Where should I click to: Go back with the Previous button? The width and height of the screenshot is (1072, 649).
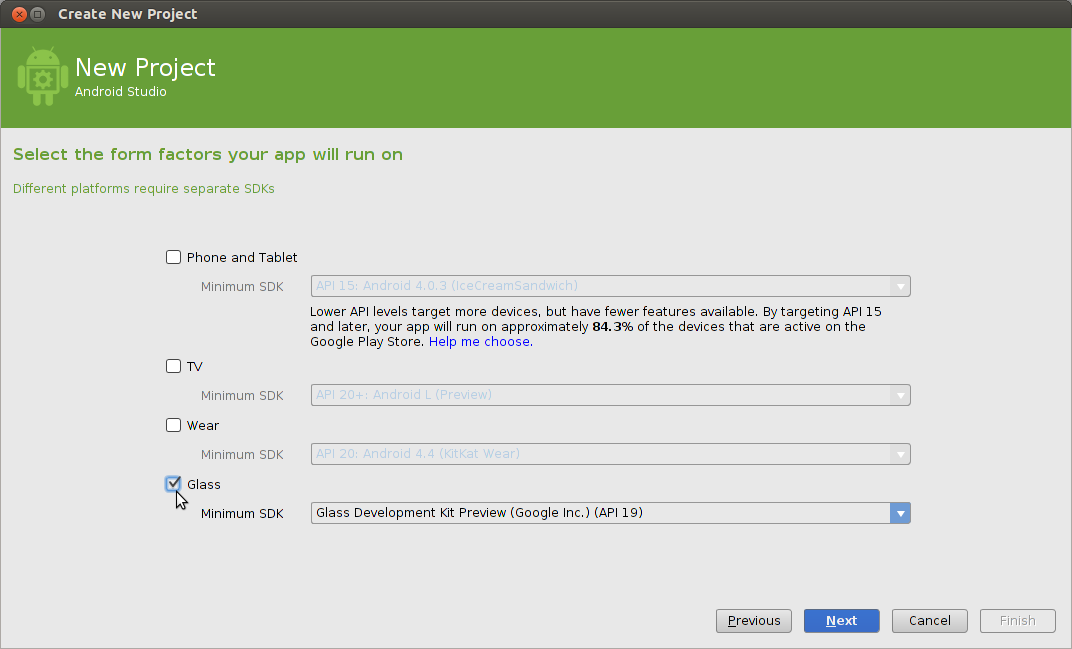click(x=754, y=621)
